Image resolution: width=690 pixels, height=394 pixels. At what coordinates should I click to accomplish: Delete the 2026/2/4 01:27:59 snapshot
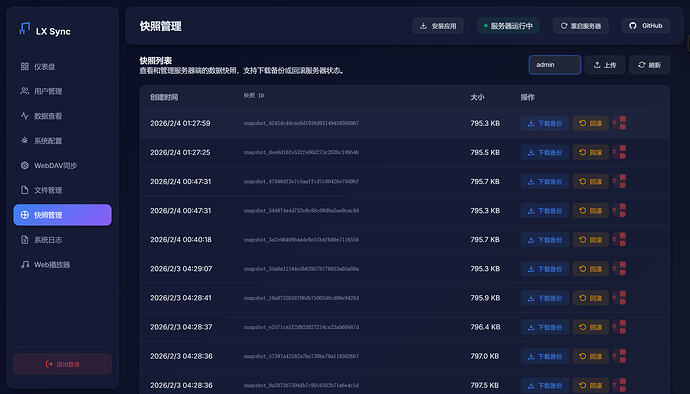pyautogui.click(x=619, y=123)
